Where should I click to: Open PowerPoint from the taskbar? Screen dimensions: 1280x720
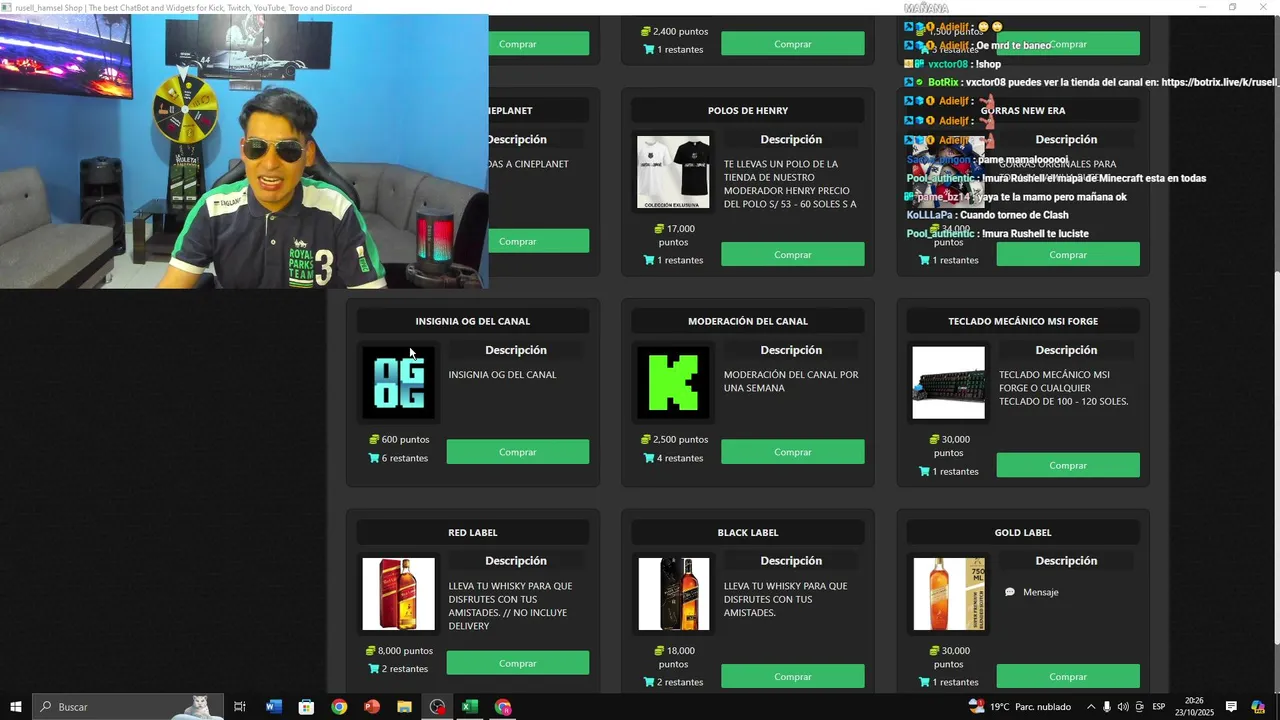pos(372,707)
